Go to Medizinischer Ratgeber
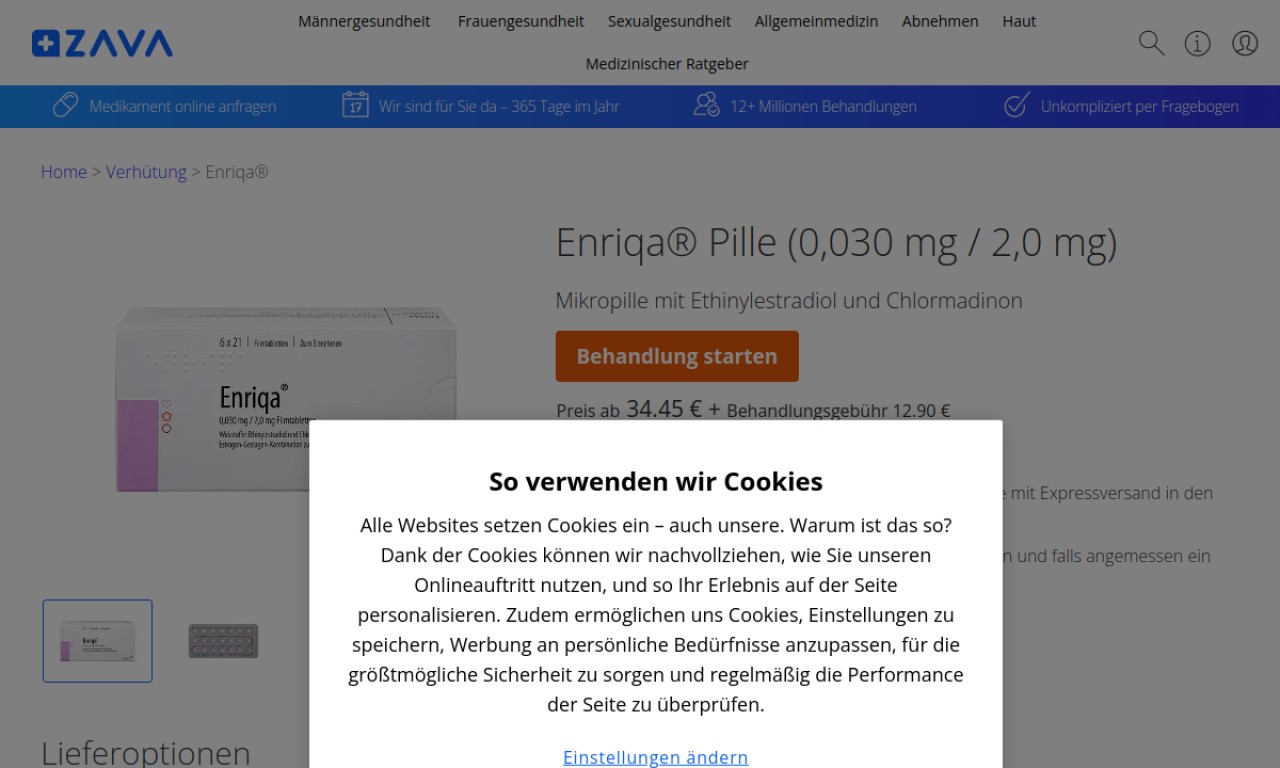The height and width of the screenshot is (768, 1280). click(x=667, y=64)
